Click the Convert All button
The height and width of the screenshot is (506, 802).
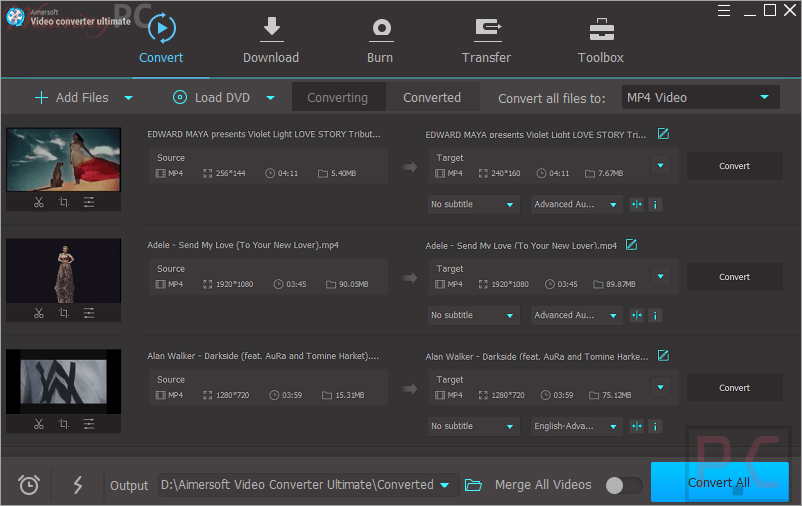click(719, 482)
